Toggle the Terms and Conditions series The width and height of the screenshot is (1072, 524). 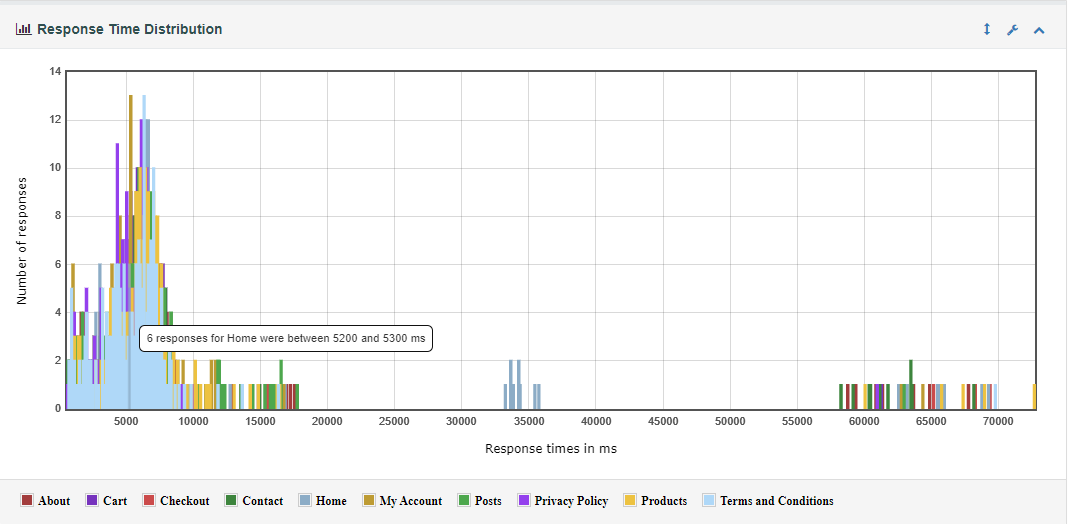[x=777, y=501]
